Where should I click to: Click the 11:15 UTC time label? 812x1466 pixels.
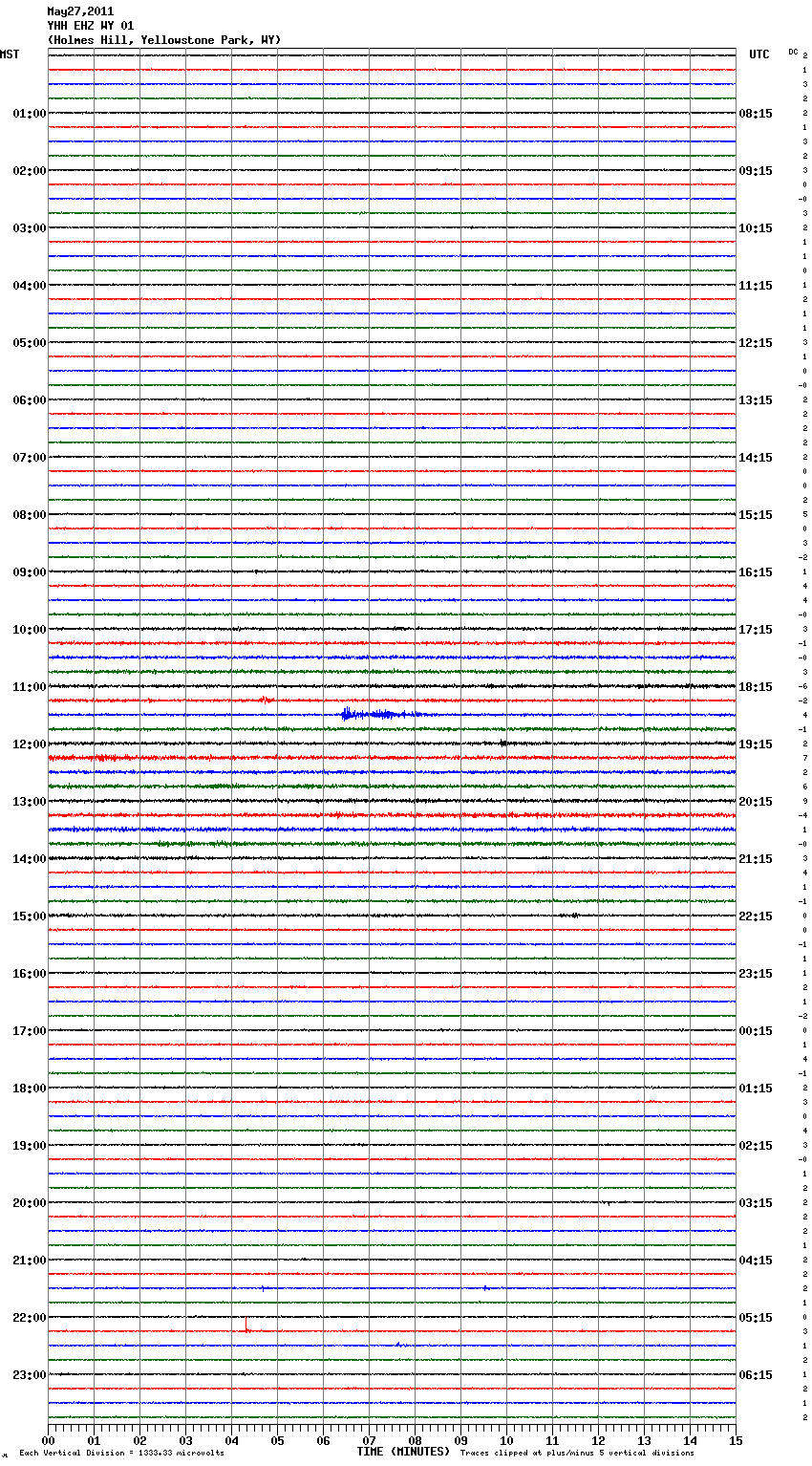point(756,286)
